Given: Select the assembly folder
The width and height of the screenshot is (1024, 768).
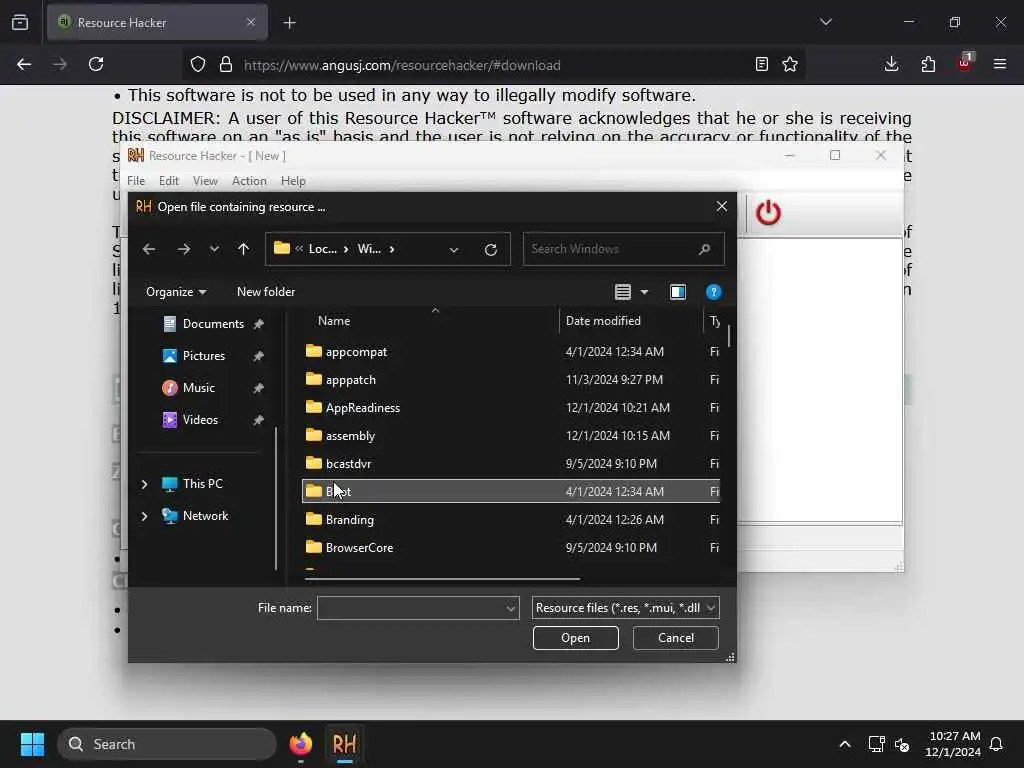Looking at the screenshot, I should (x=511, y=436).
